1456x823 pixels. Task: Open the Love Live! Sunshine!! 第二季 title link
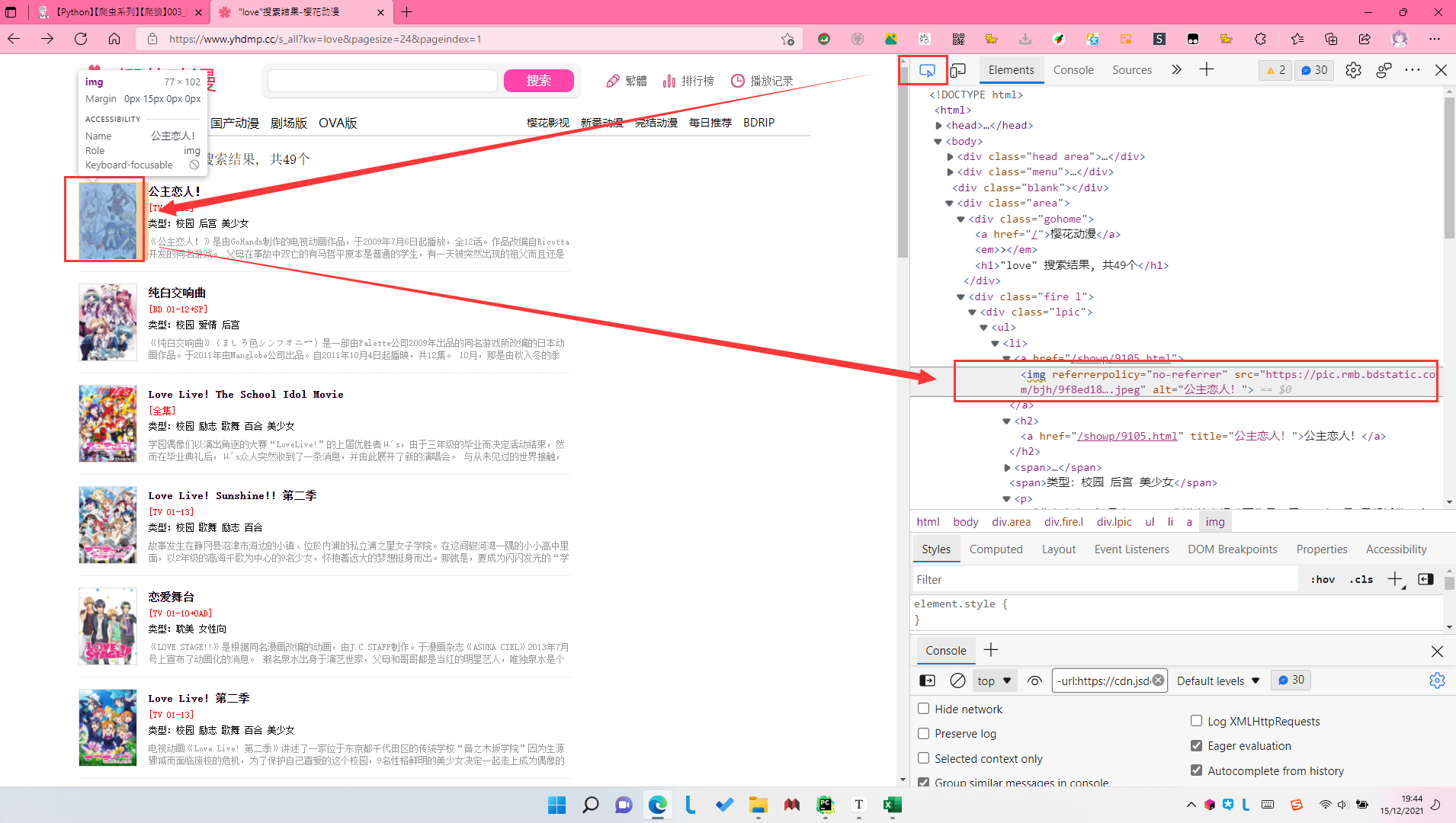[233, 495]
